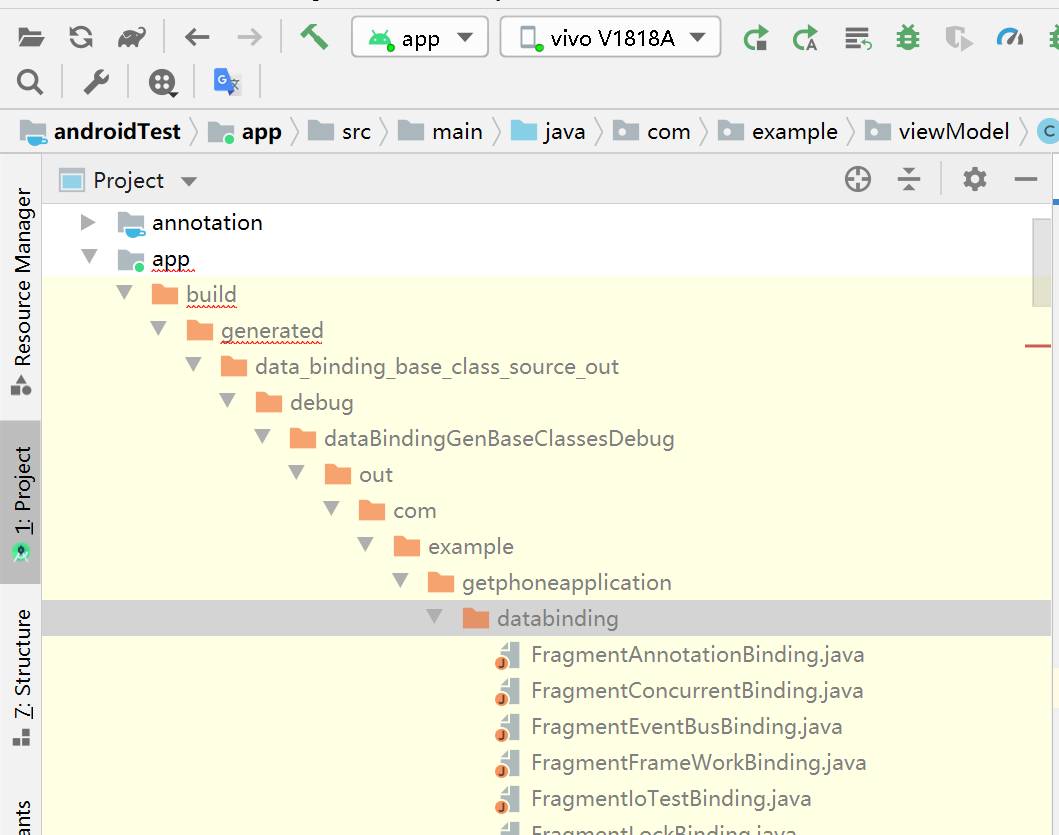The image size is (1059, 835).
Task: Open the Resource Manager side tab
Action: pyautogui.click(x=22, y=290)
